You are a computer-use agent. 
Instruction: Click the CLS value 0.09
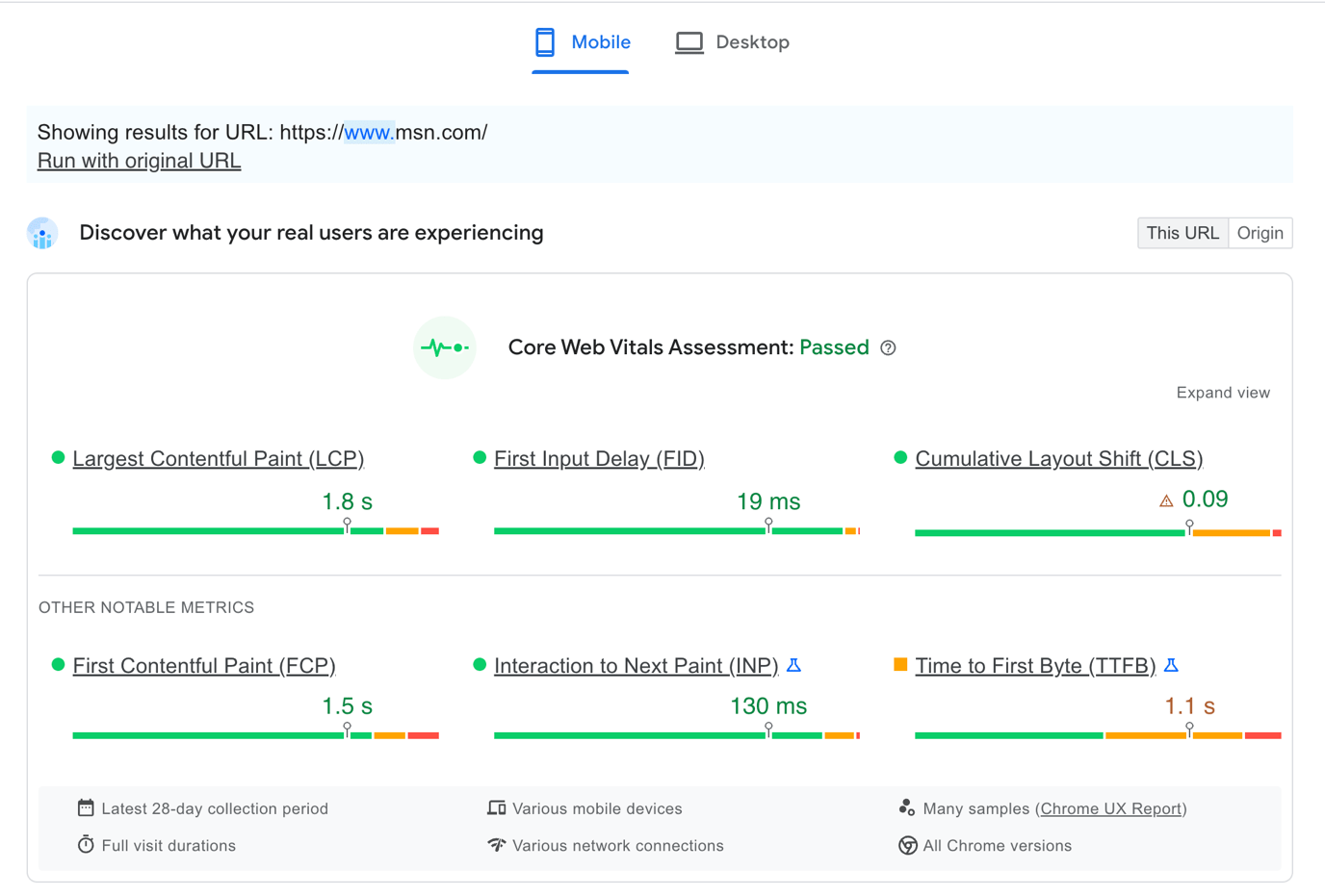click(1205, 499)
